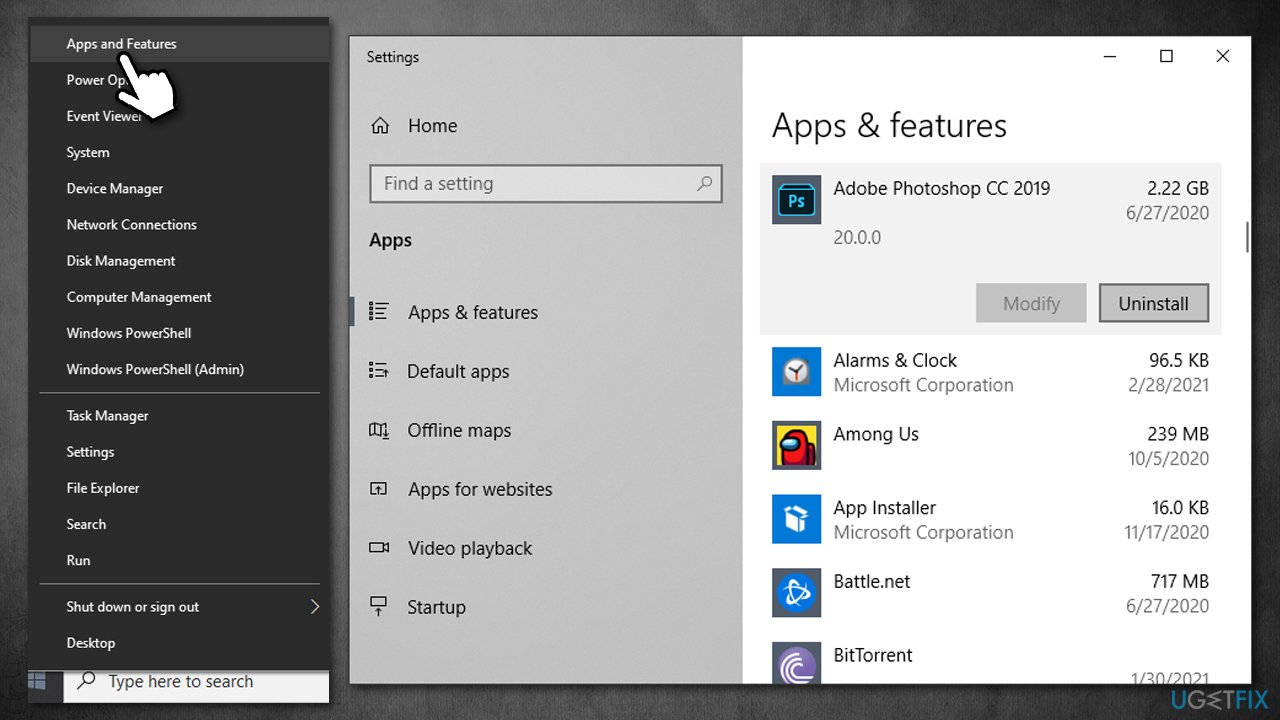The image size is (1280, 720).
Task: Click the Apps & features page heading
Action: click(889, 126)
